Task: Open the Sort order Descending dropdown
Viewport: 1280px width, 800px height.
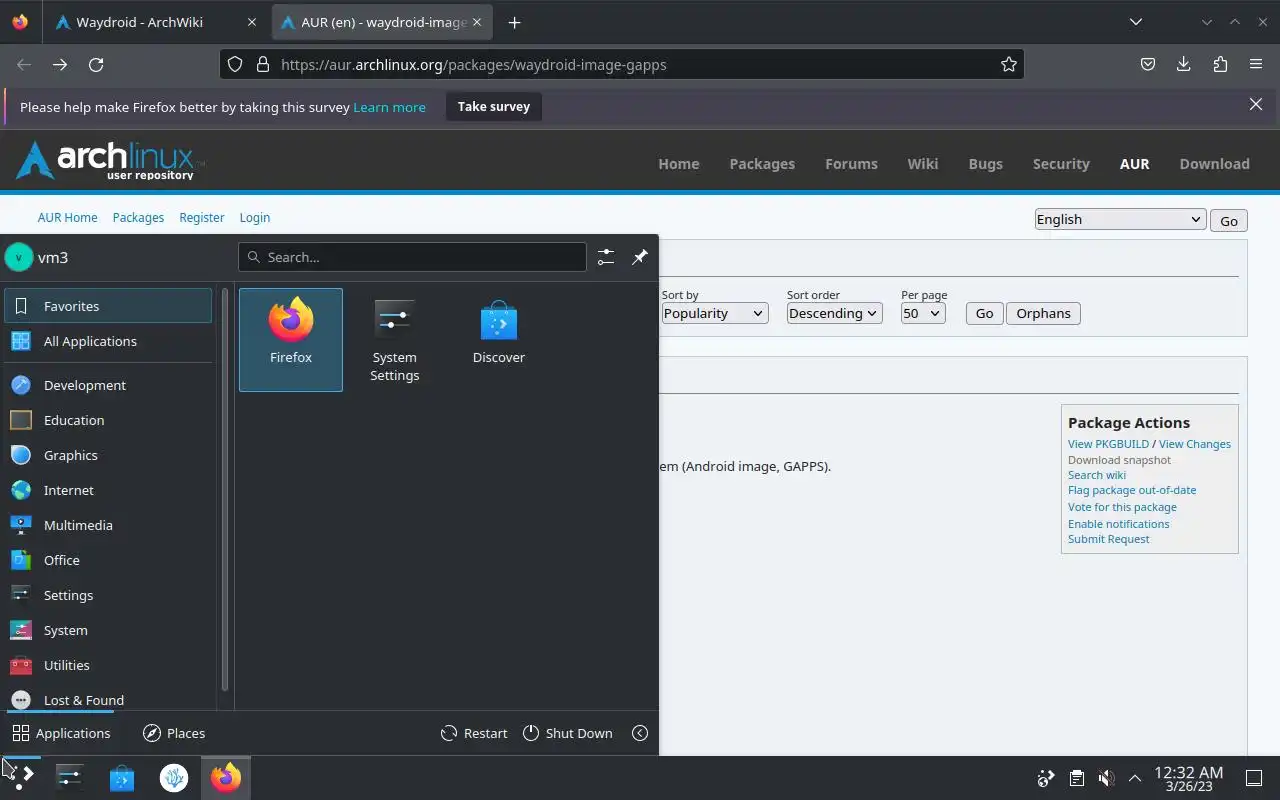Action: click(834, 313)
